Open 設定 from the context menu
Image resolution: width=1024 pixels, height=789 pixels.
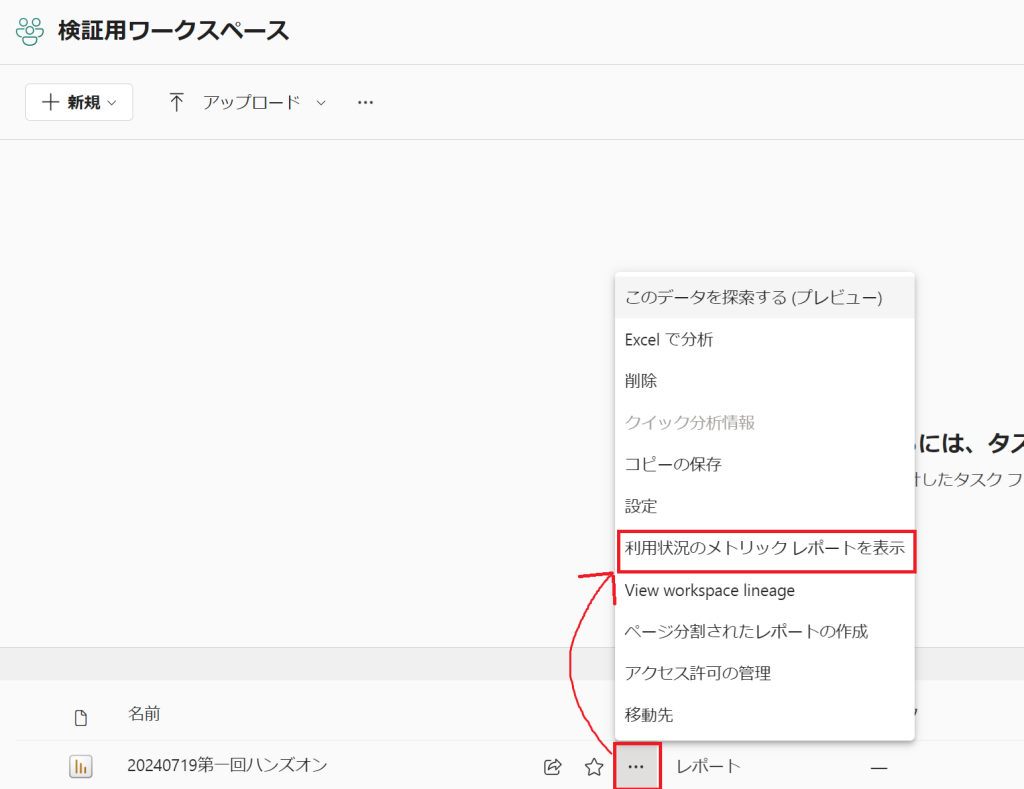(x=641, y=506)
